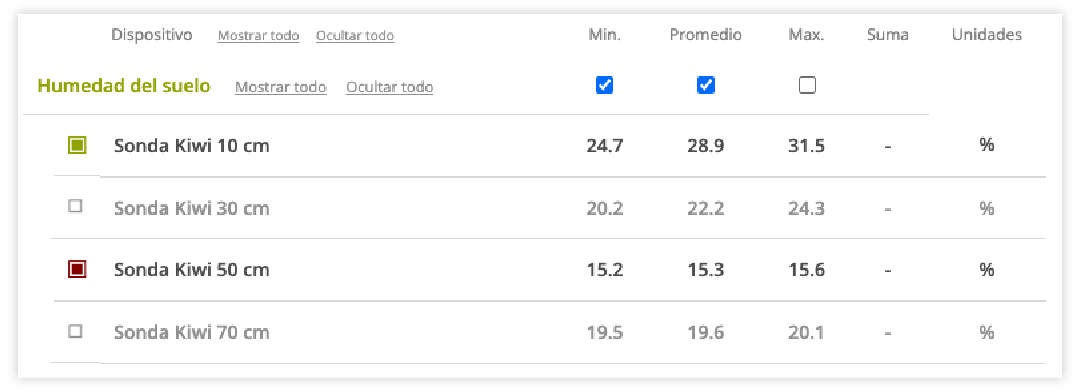Click the Dispositivo column header

pos(152,35)
